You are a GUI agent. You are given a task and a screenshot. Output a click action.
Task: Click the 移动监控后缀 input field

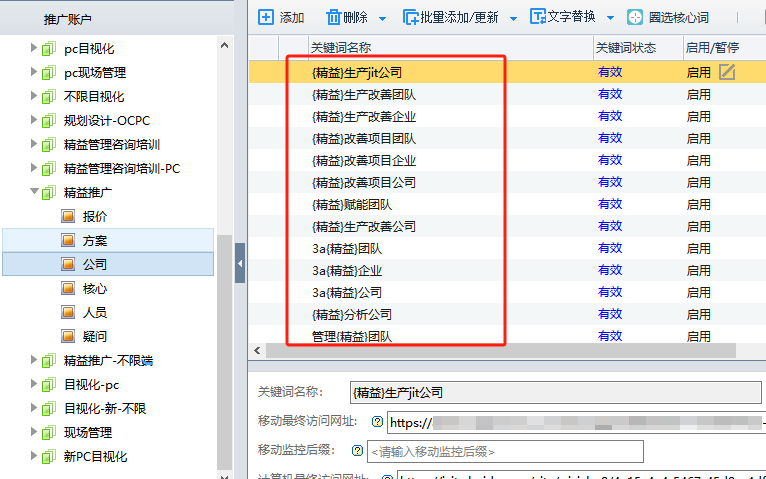click(x=505, y=452)
